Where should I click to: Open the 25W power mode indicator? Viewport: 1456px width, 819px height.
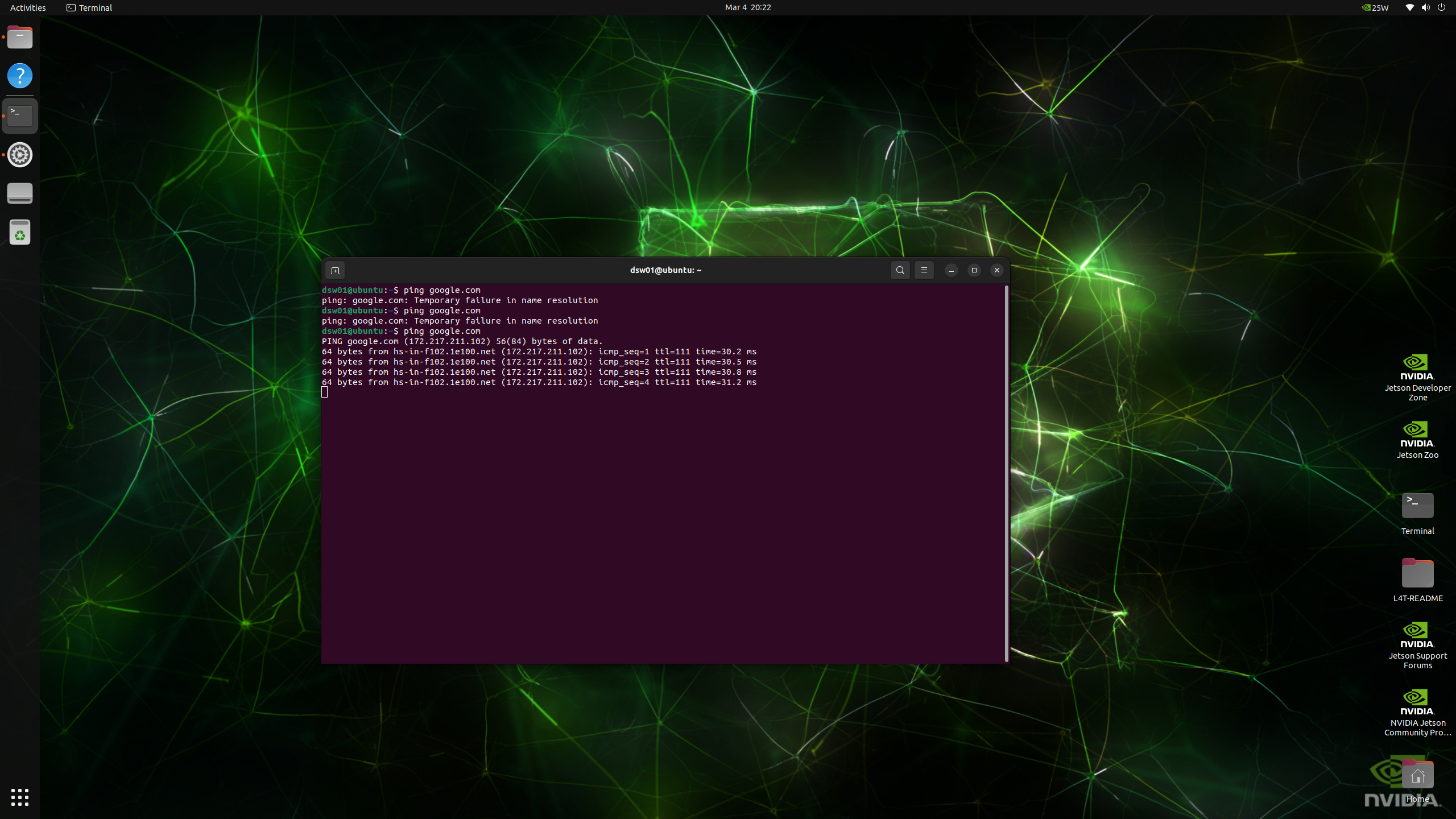pos(1374,7)
